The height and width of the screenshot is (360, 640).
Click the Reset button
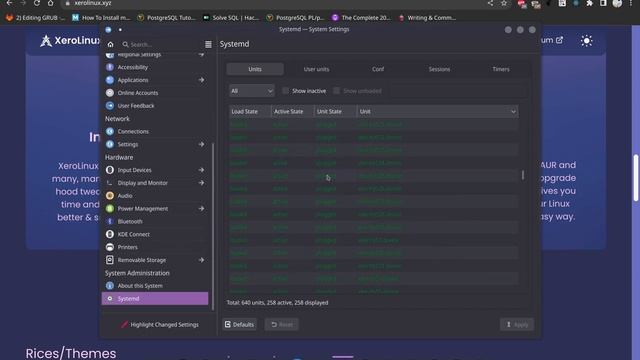point(282,324)
